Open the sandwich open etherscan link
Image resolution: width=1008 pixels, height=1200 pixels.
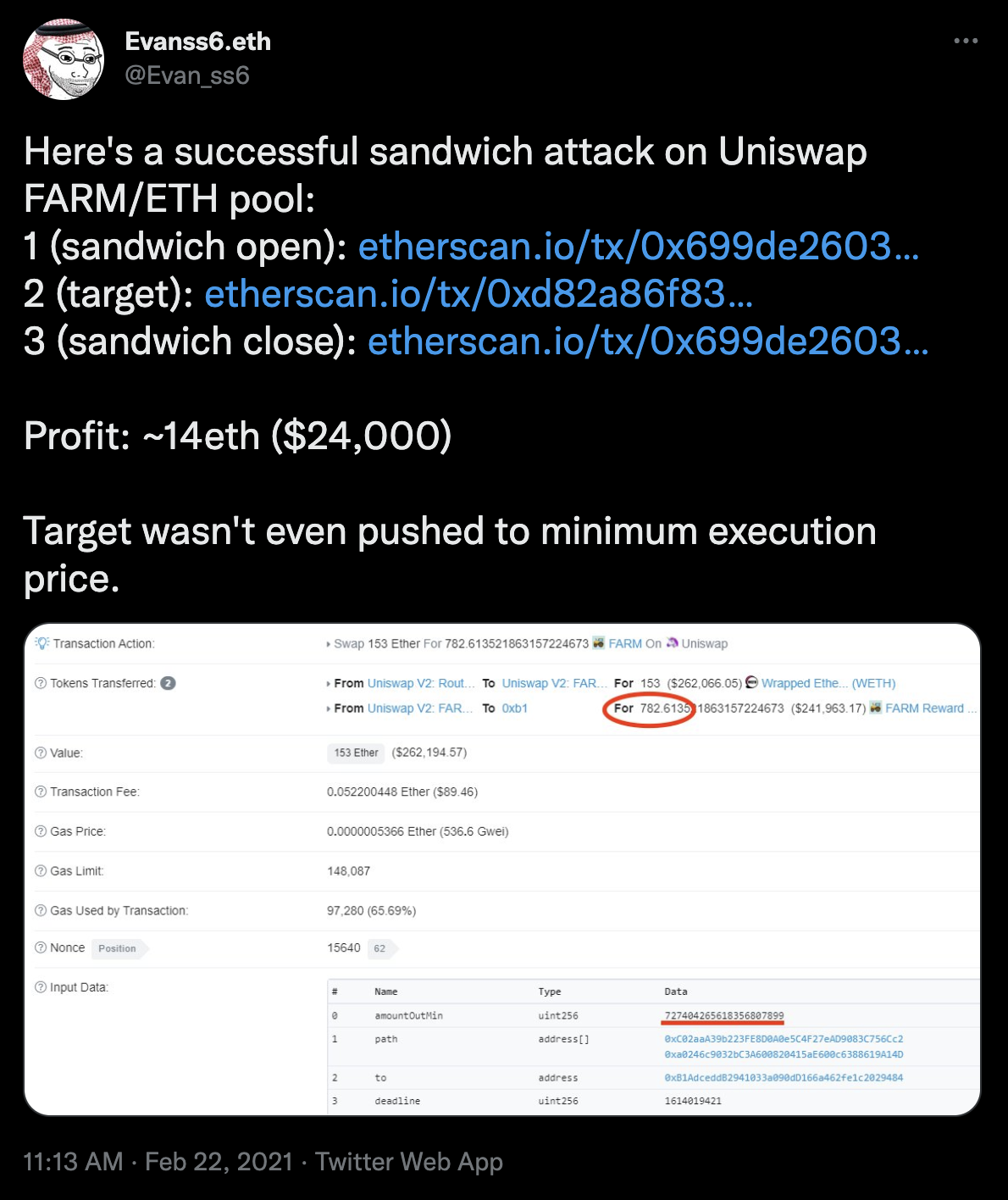[638, 247]
